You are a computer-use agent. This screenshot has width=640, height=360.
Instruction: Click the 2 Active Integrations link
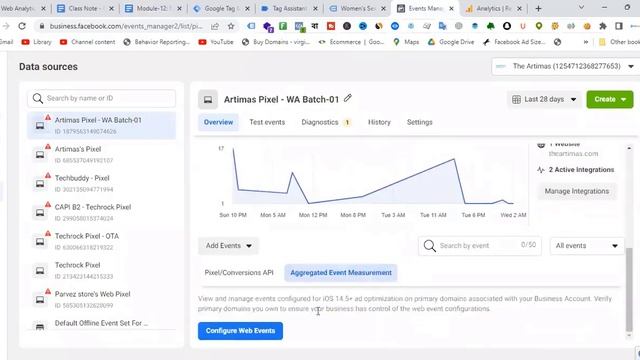[581, 170]
